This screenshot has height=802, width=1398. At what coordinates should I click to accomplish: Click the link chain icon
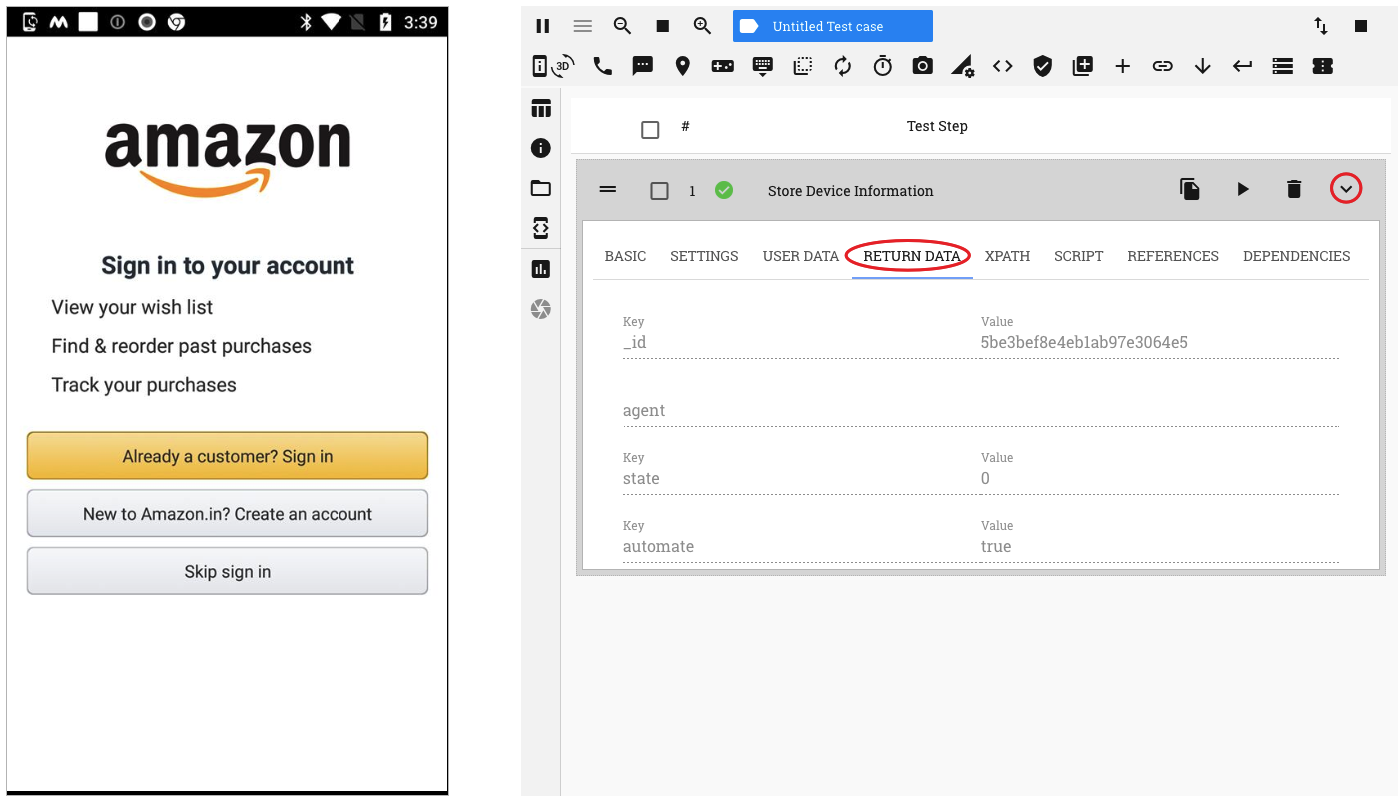(x=1163, y=66)
